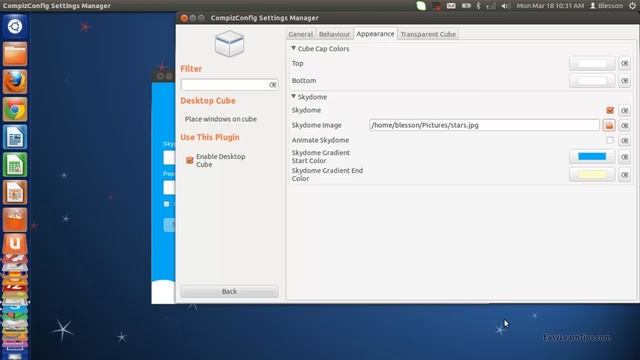640x360 pixels.
Task: Click the Back button
Action: point(229,291)
